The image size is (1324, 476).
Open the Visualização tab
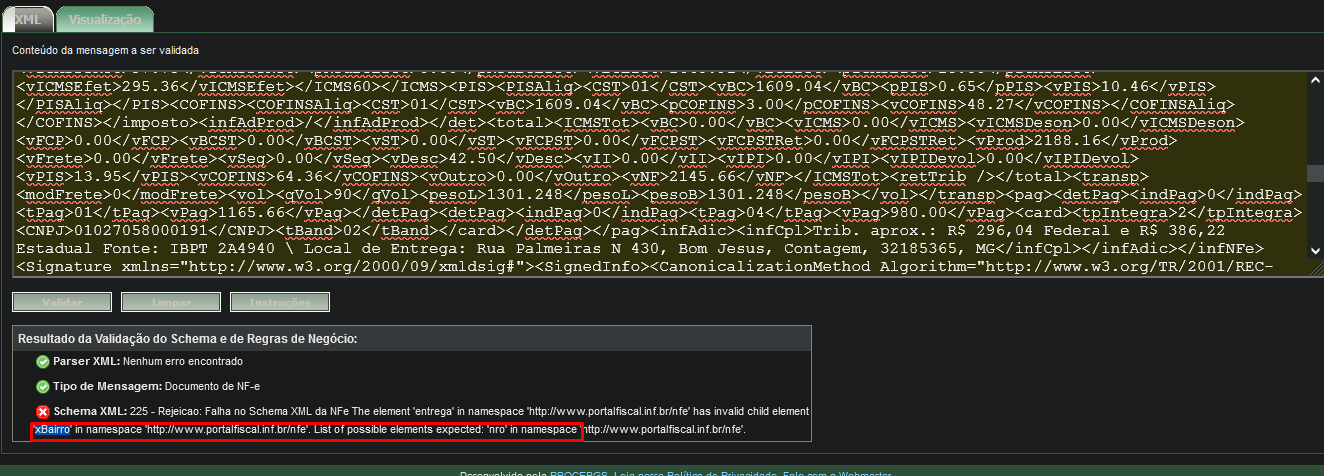click(x=105, y=19)
